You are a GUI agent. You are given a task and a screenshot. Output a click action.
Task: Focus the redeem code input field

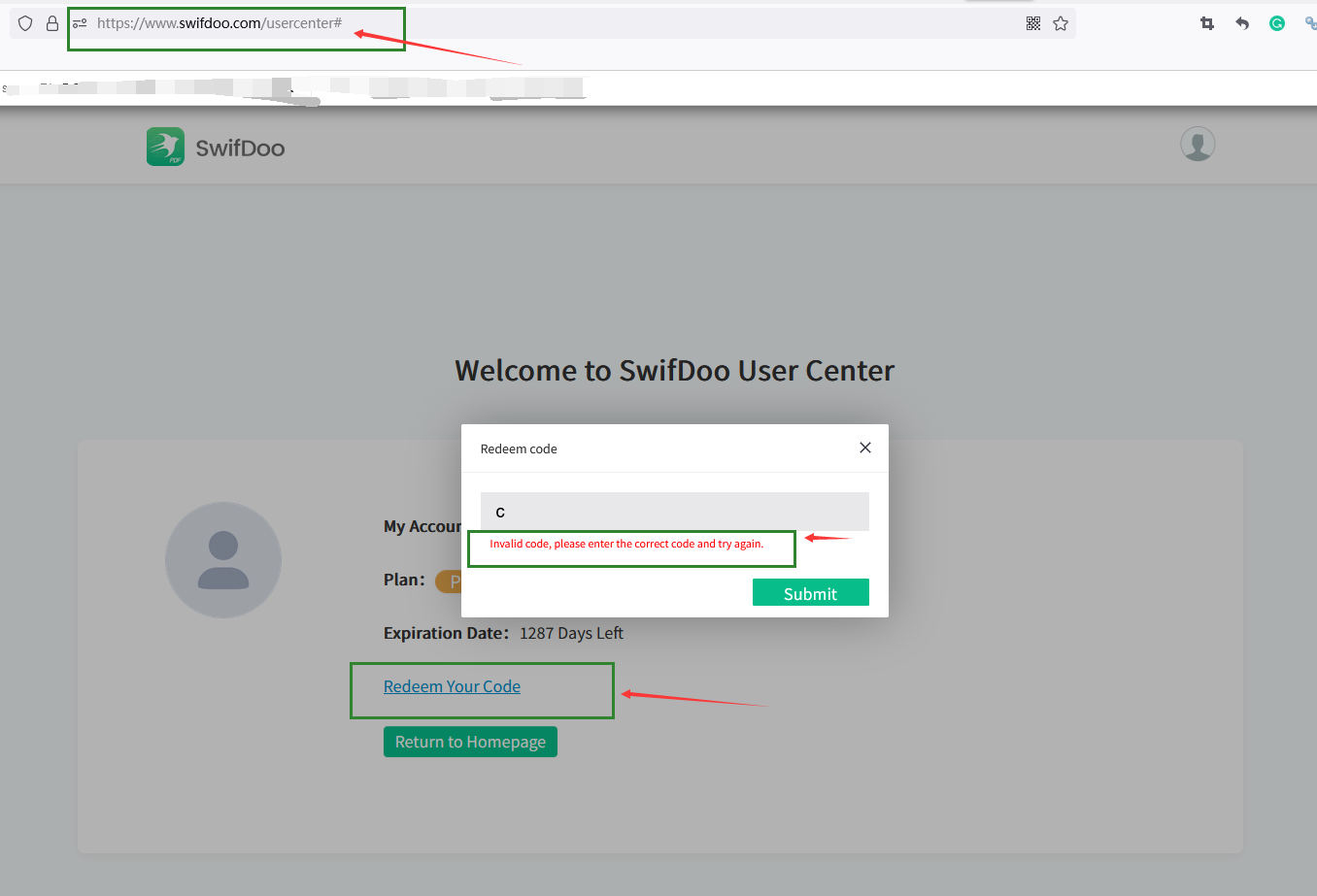coord(675,512)
